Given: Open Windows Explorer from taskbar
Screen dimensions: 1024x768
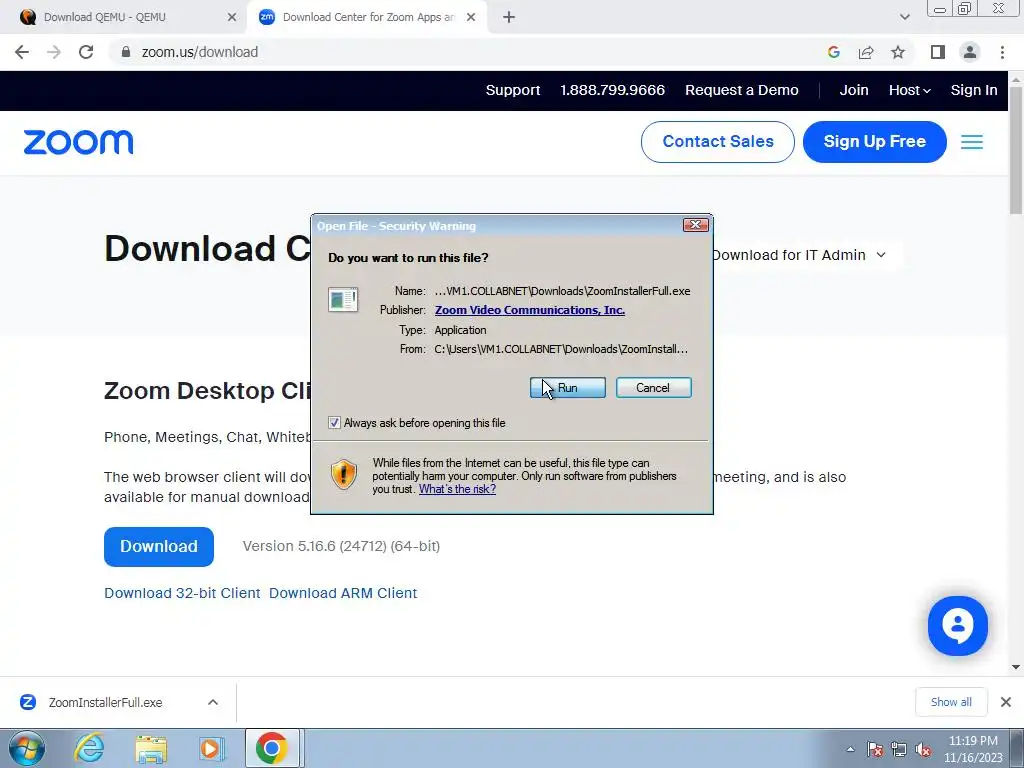Looking at the screenshot, I should [151, 748].
